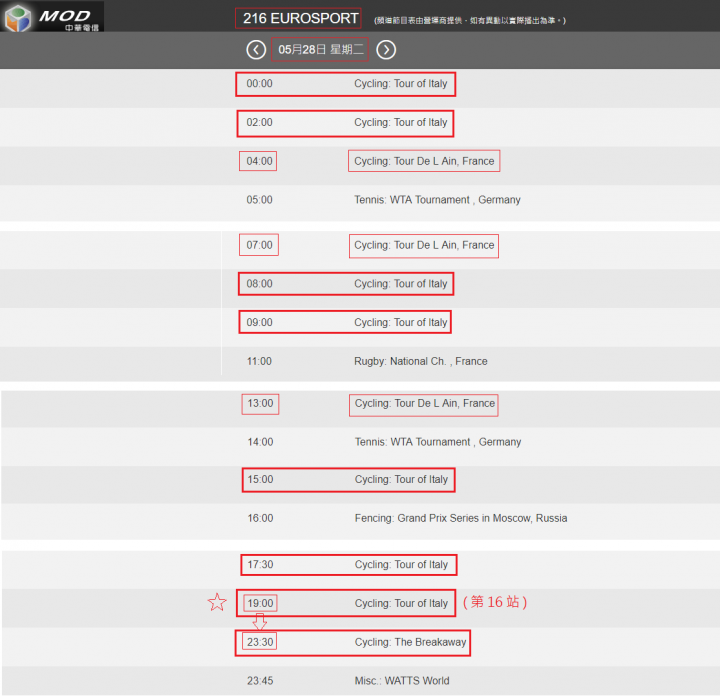Click the 19:00 time entry
Screen dimensions: 720x696
coord(260,603)
